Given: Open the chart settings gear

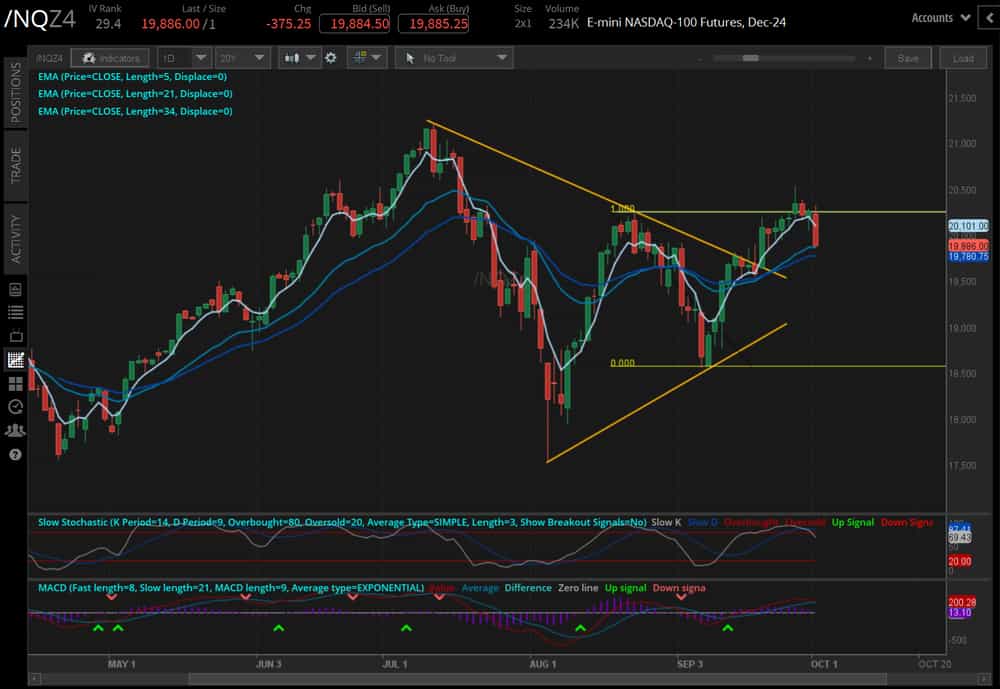Looking at the screenshot, I should (330, 57).
